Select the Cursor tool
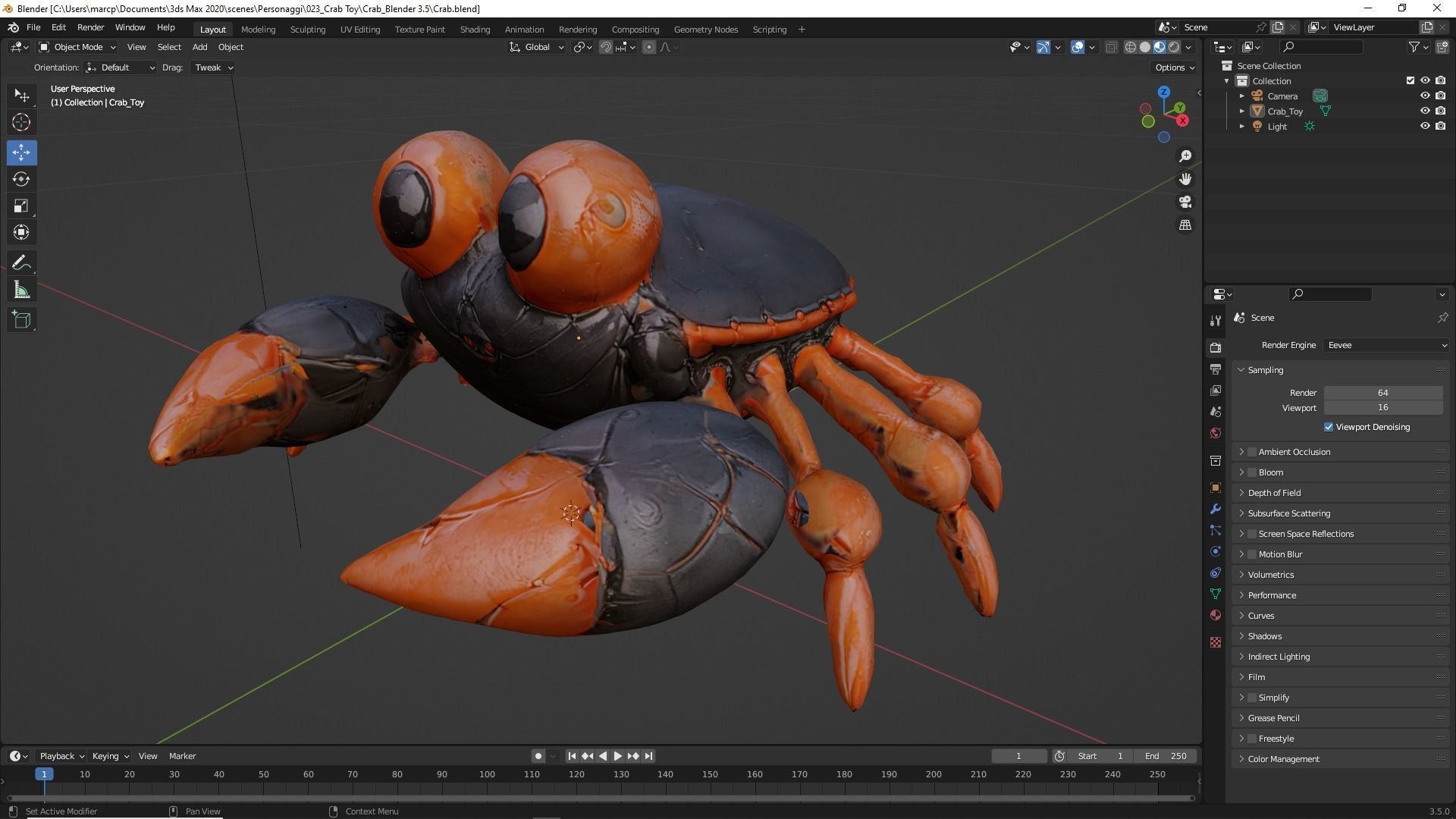This screenshot has height=819, width=1456. coord(21,122)
